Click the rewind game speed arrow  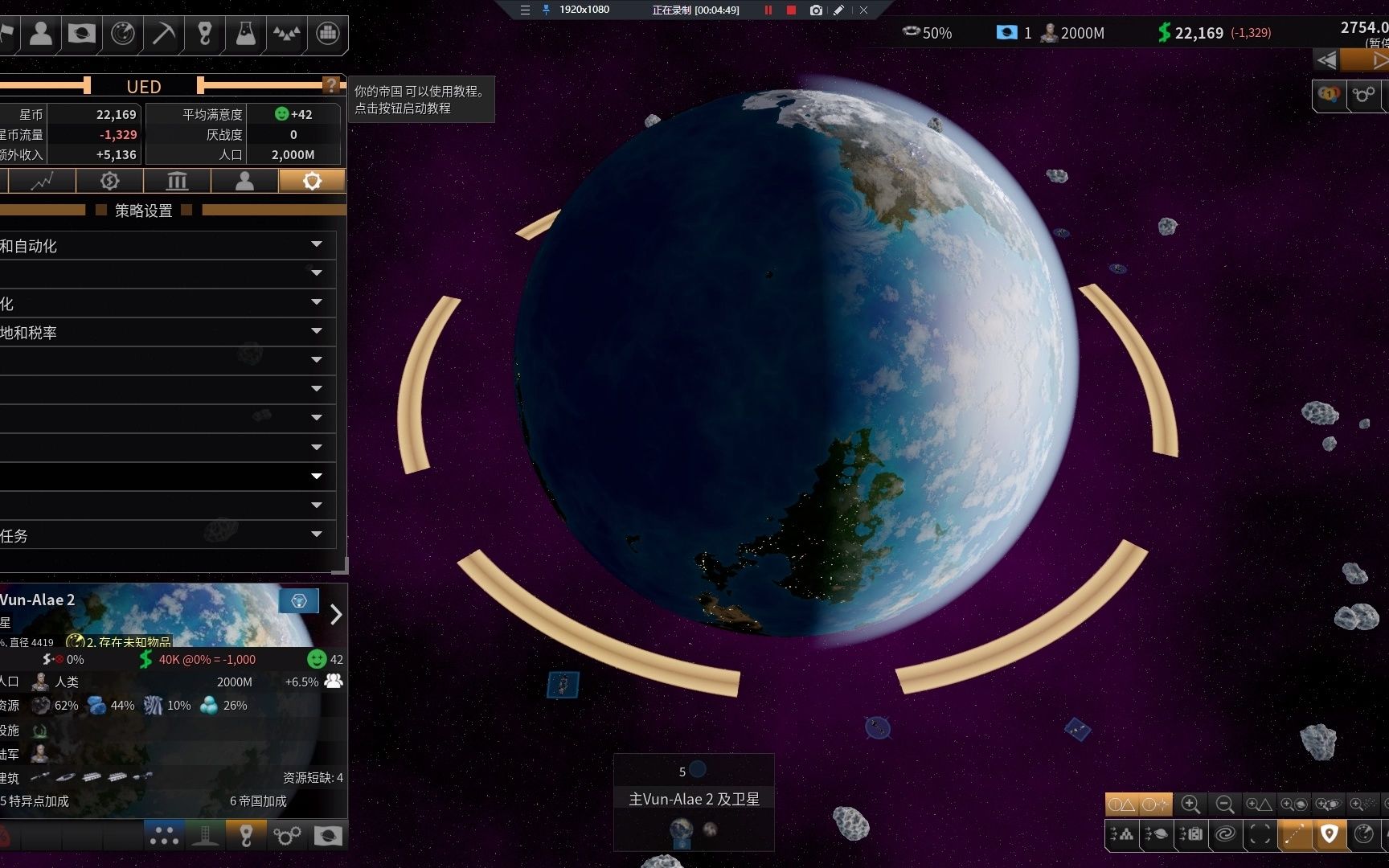click(x=1326, y=60)
